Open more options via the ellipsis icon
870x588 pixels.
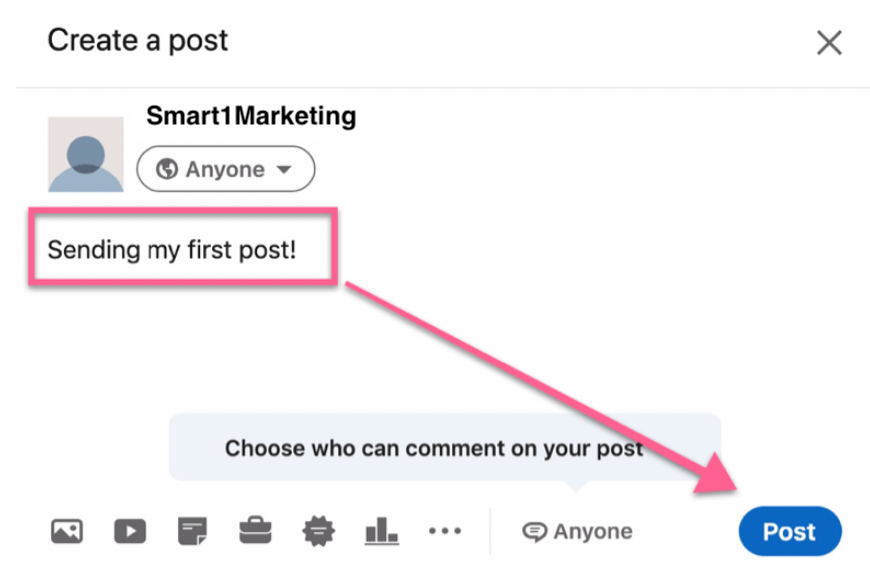pos(444,531)
